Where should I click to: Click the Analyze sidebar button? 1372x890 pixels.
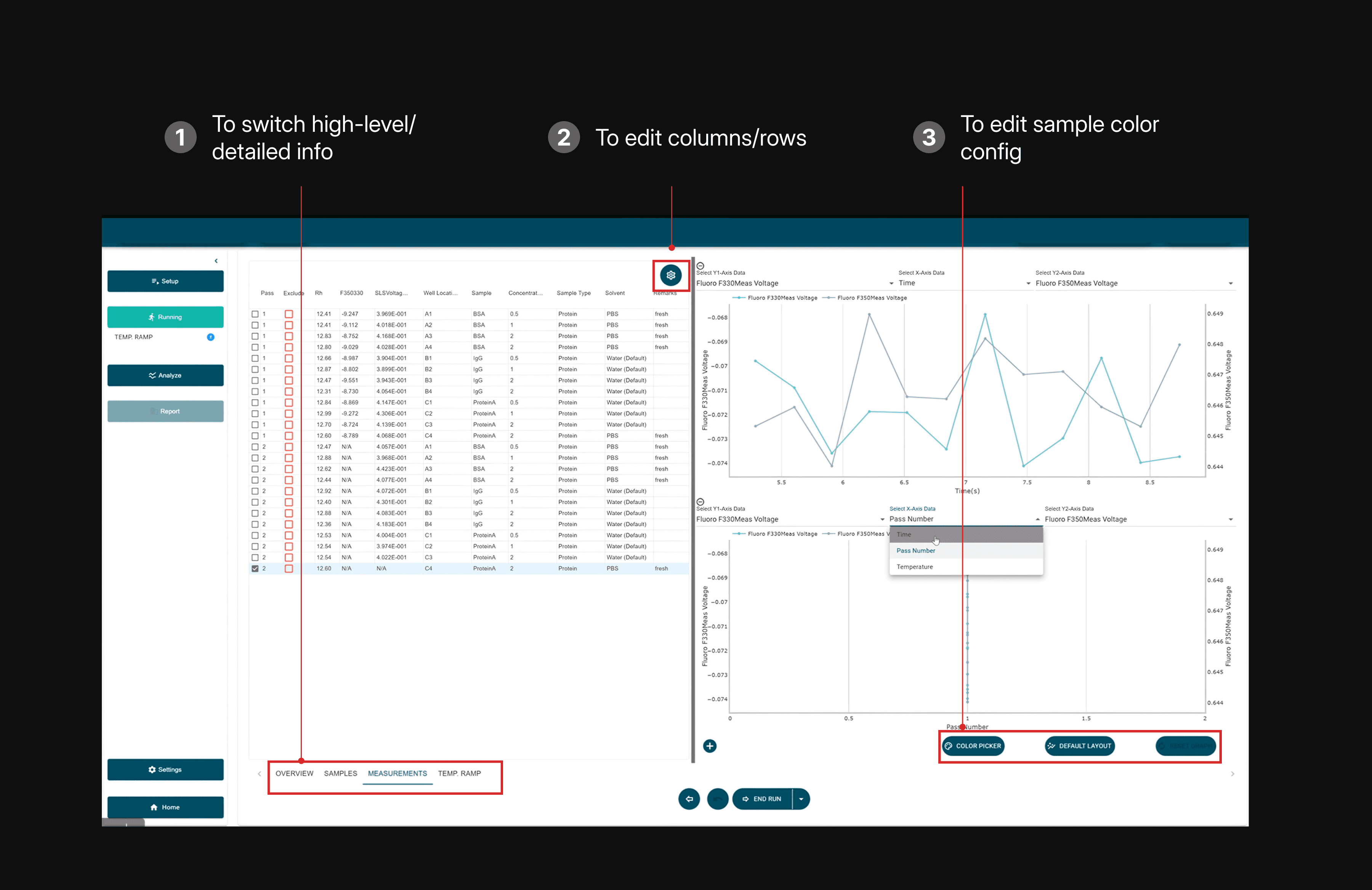click(x=165, y=375)
